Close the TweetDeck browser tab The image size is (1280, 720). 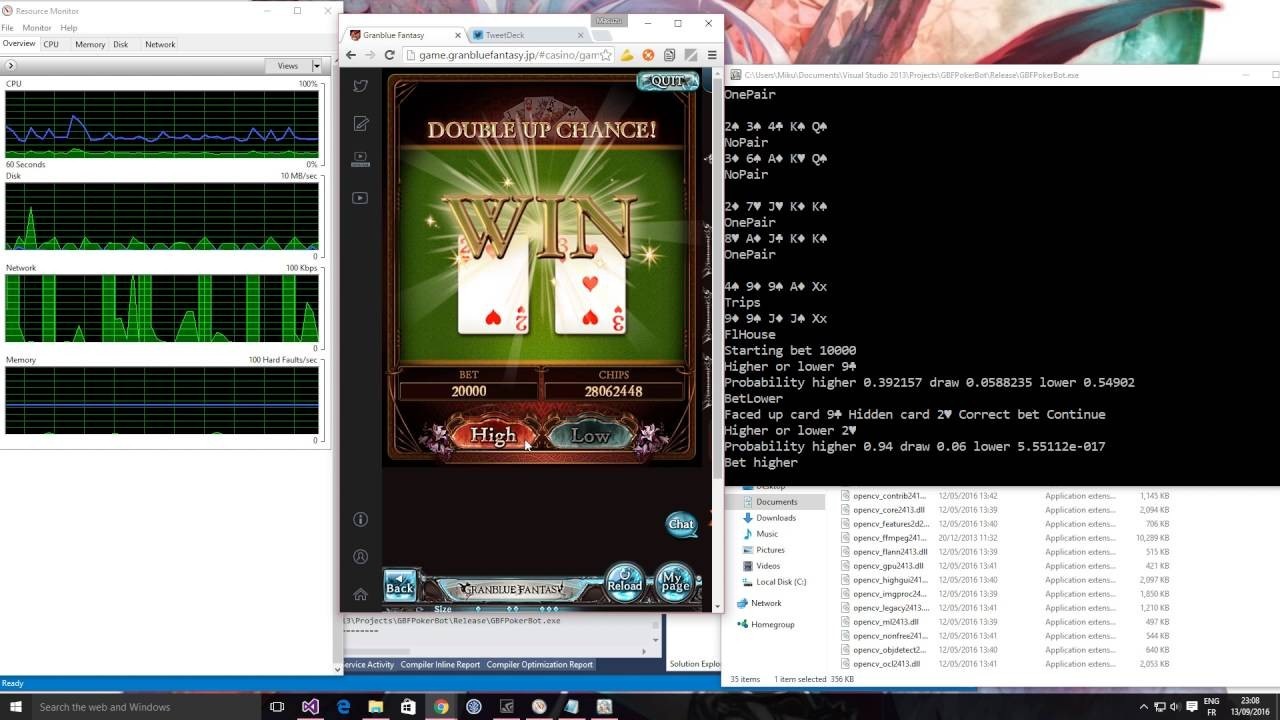tap(580, 35)
